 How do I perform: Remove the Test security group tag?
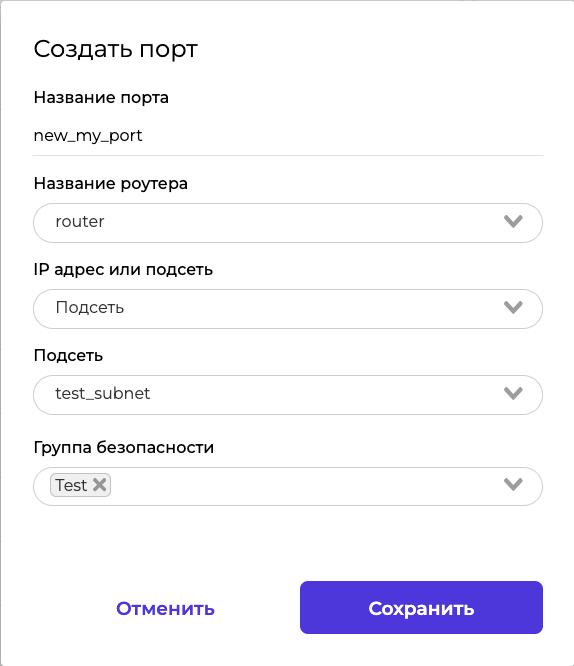pyautogui.click(x=99, y=485)
